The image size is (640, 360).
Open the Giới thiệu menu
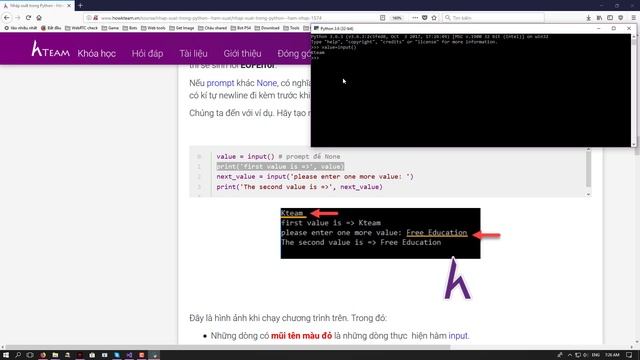242,53
